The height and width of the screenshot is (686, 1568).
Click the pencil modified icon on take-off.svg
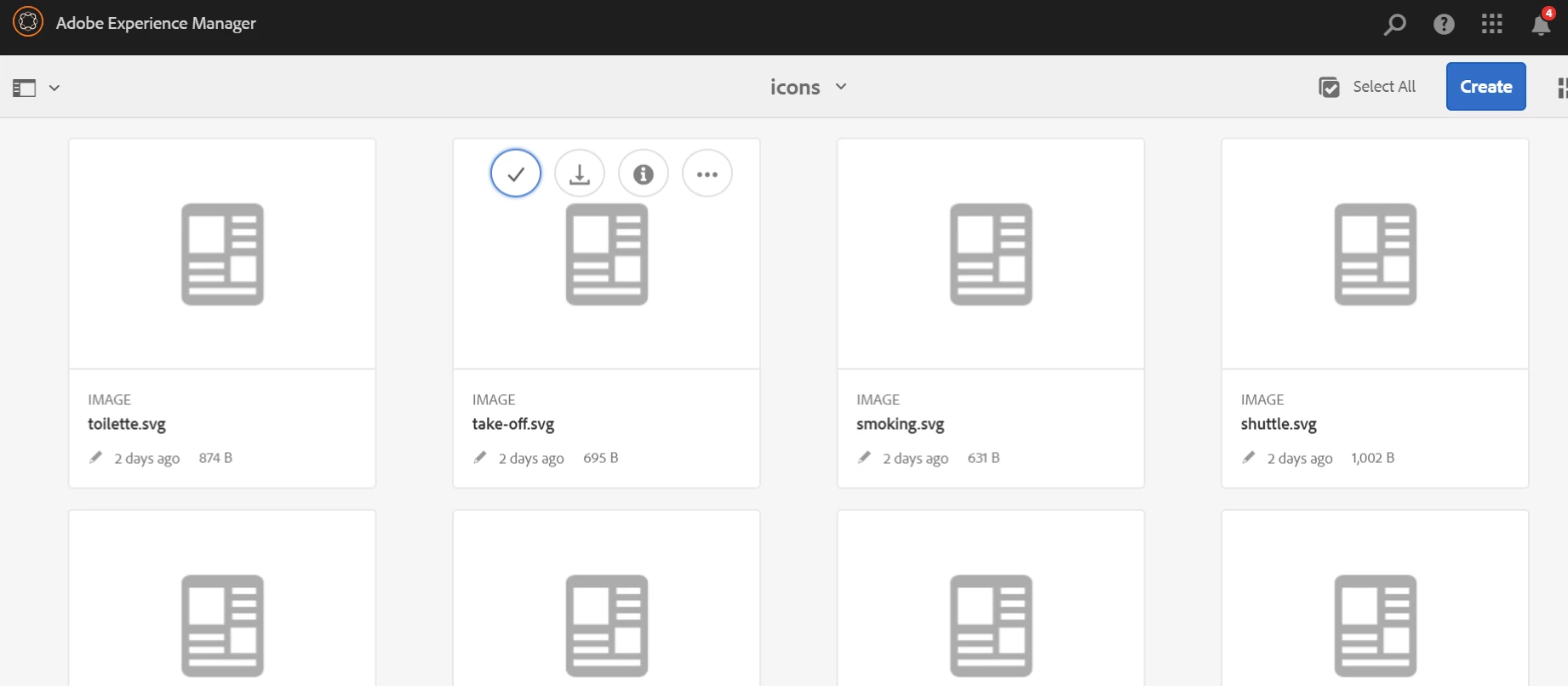click(480, 458)
